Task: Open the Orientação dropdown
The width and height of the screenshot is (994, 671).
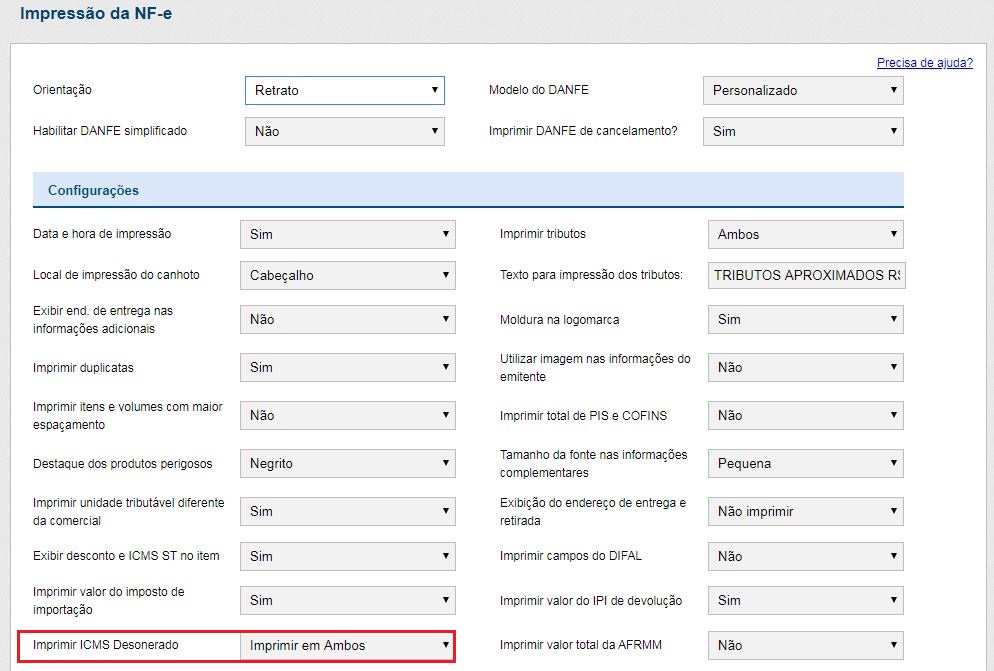Action: click(344, 90)
